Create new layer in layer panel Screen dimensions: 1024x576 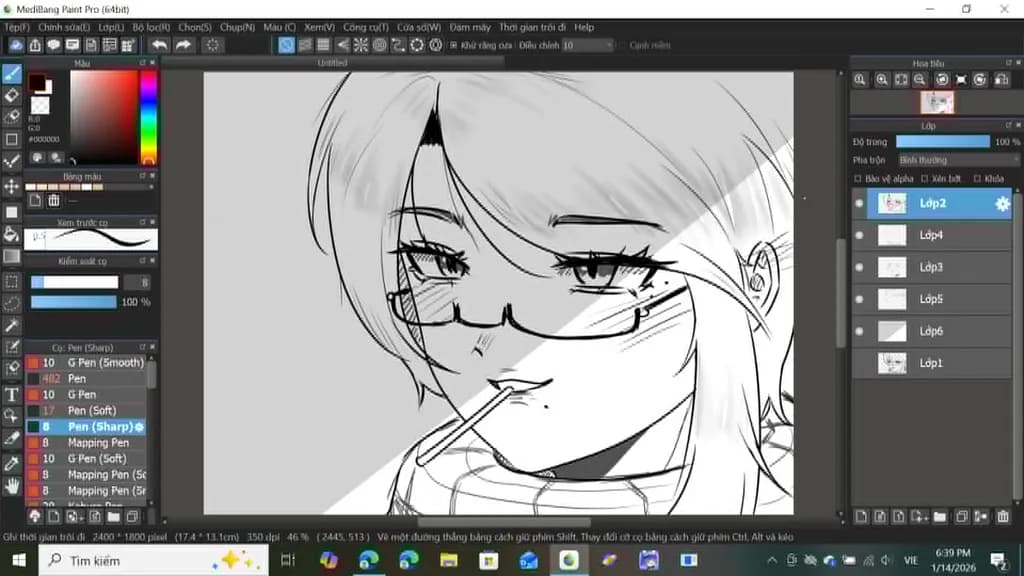[x=861, y=517]
